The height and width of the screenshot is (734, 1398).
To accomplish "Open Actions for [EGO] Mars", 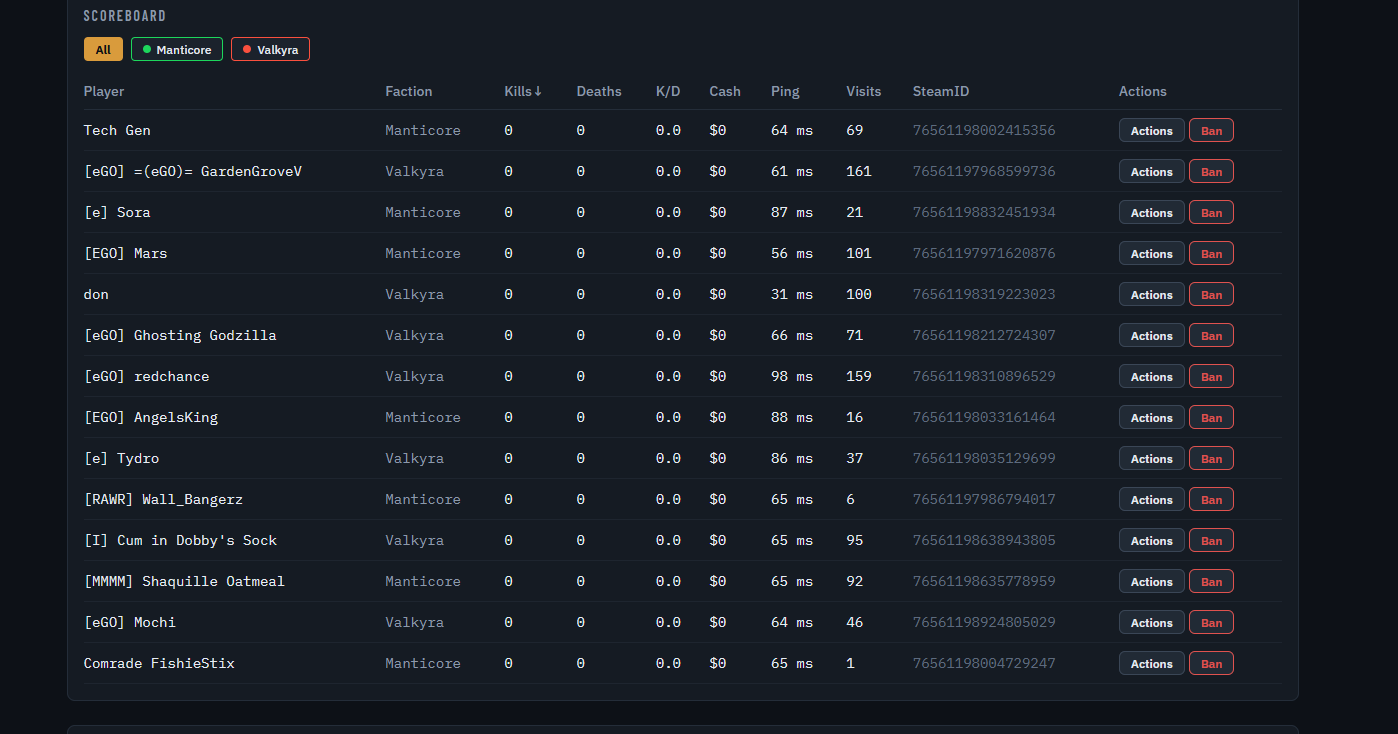I will [1151, 254].
